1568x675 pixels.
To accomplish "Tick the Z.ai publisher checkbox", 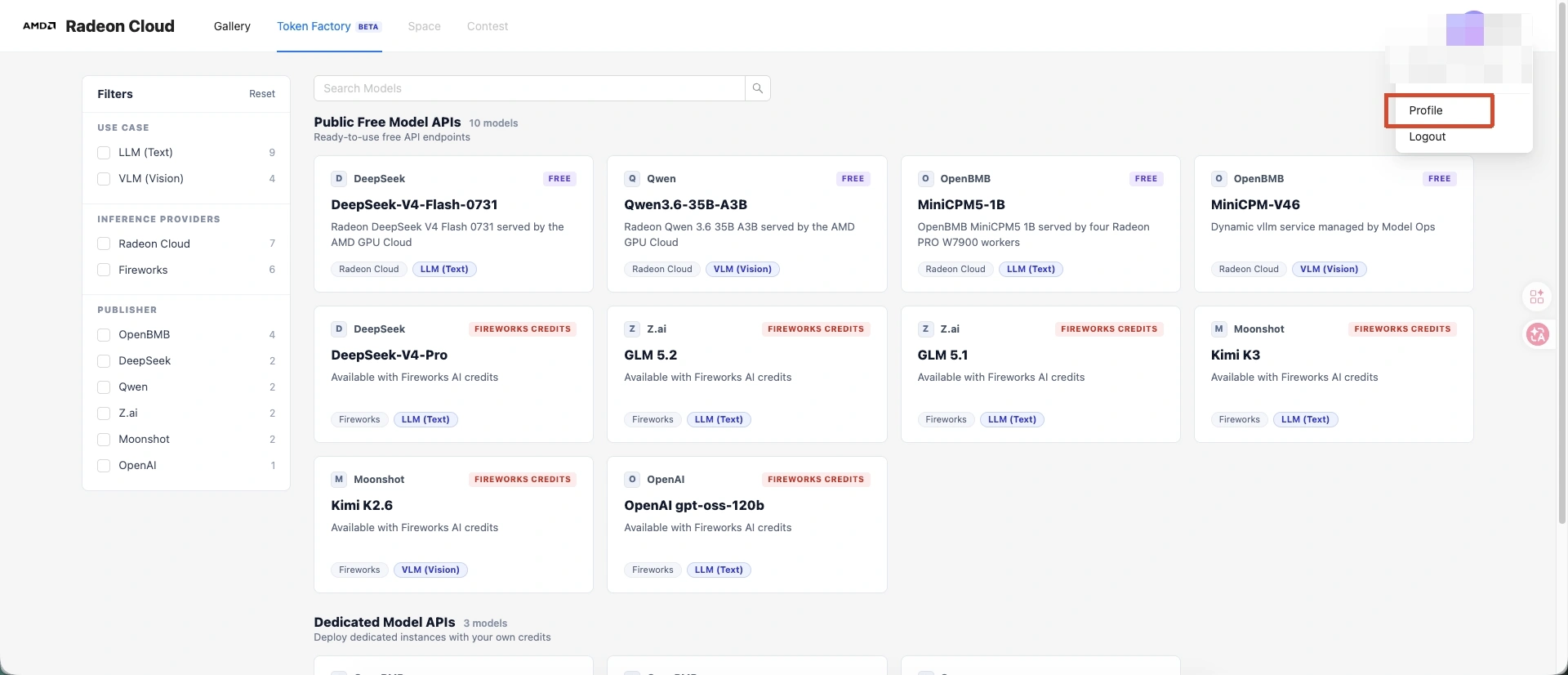I will pos(104,413).
